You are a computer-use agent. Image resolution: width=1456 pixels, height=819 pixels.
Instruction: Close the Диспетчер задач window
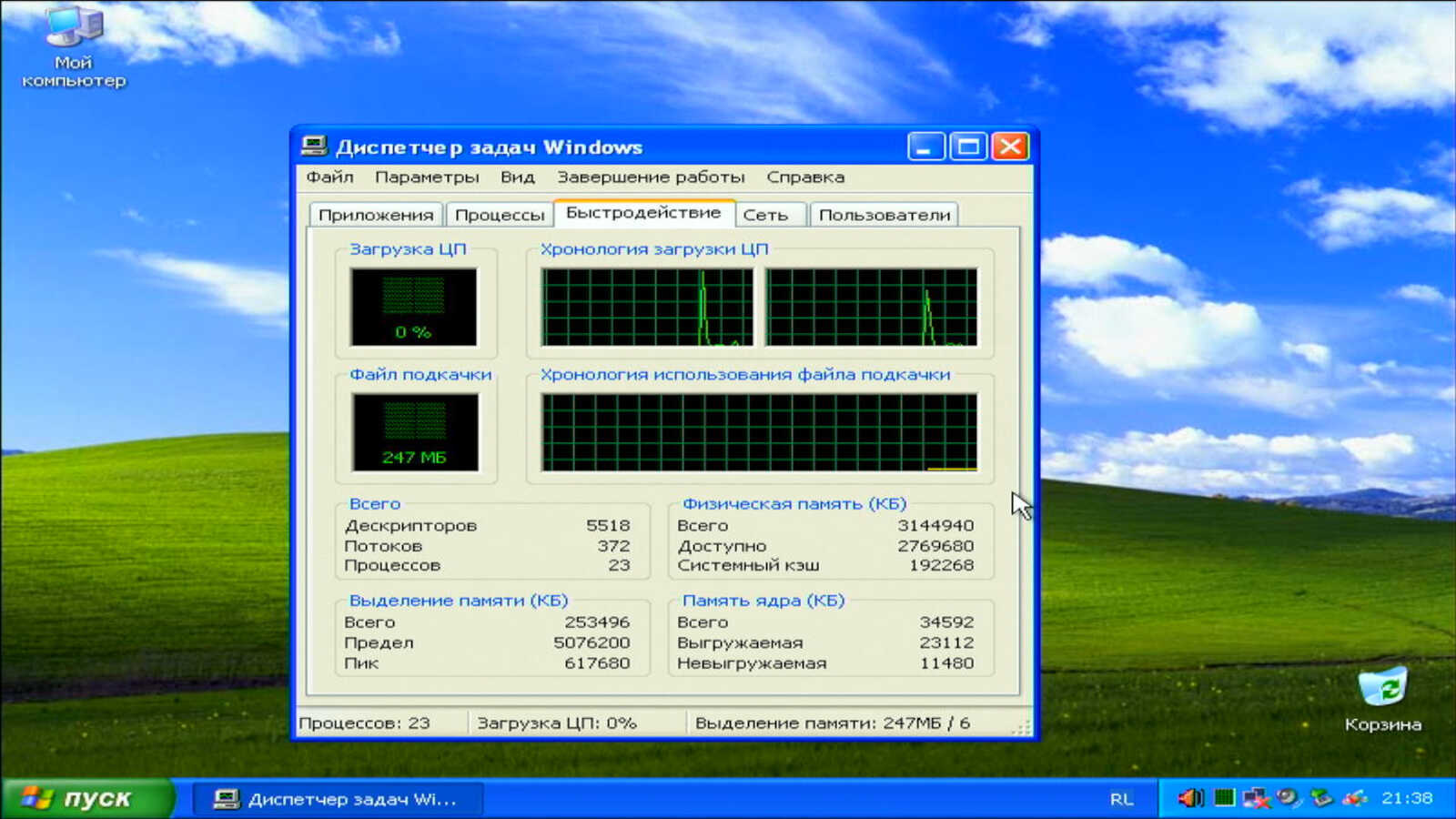coord(1010,146)
